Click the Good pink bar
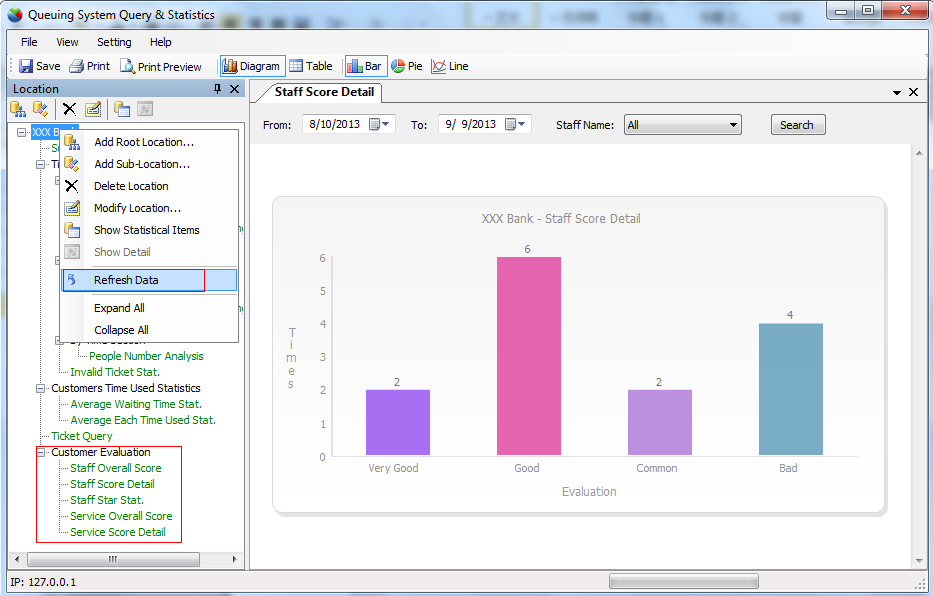 (x=528, y=356)
